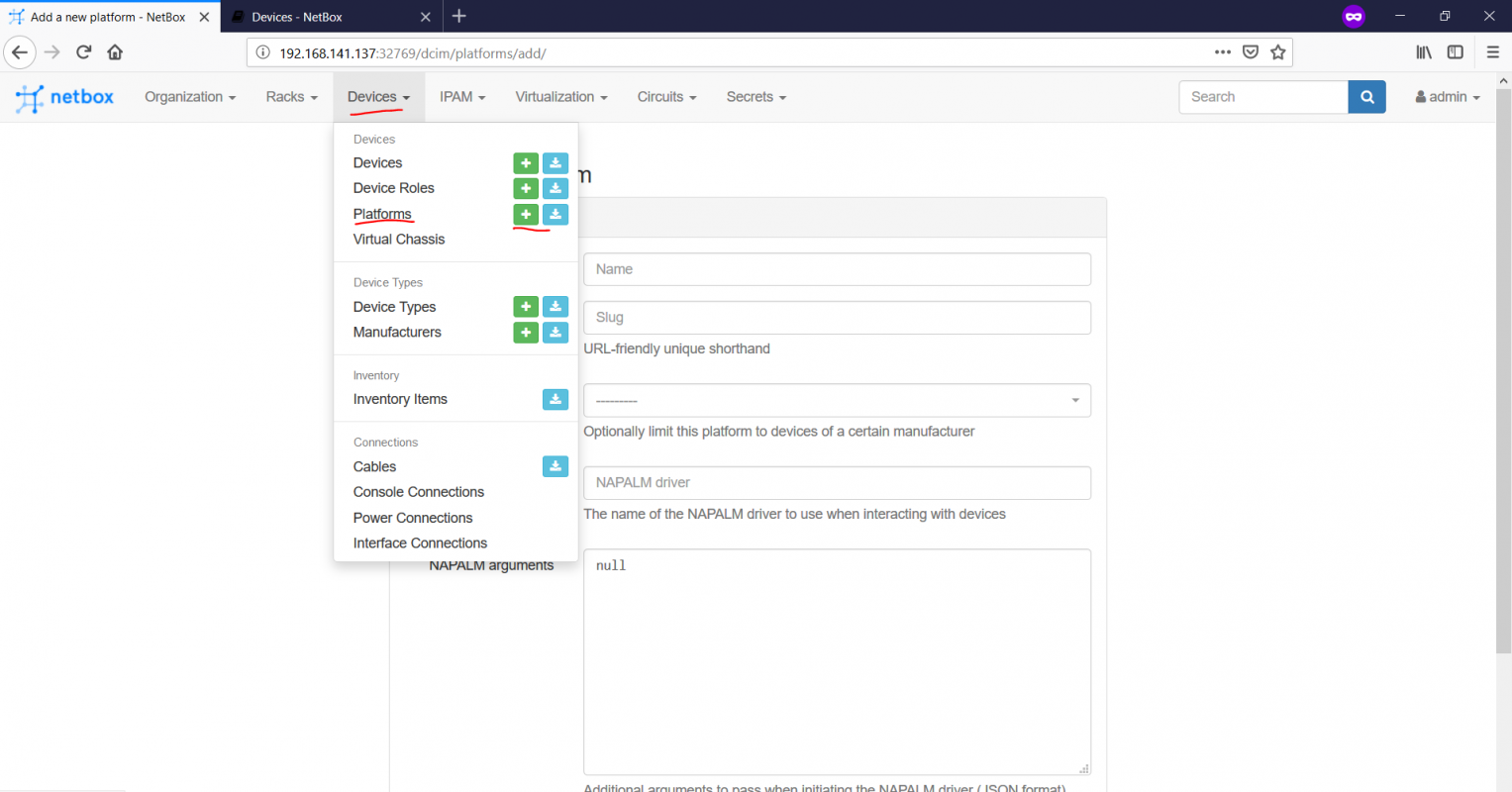The image size is (1512, 792).
Task: Click the search magnifier button
Action: click(x=1366, y=96)
